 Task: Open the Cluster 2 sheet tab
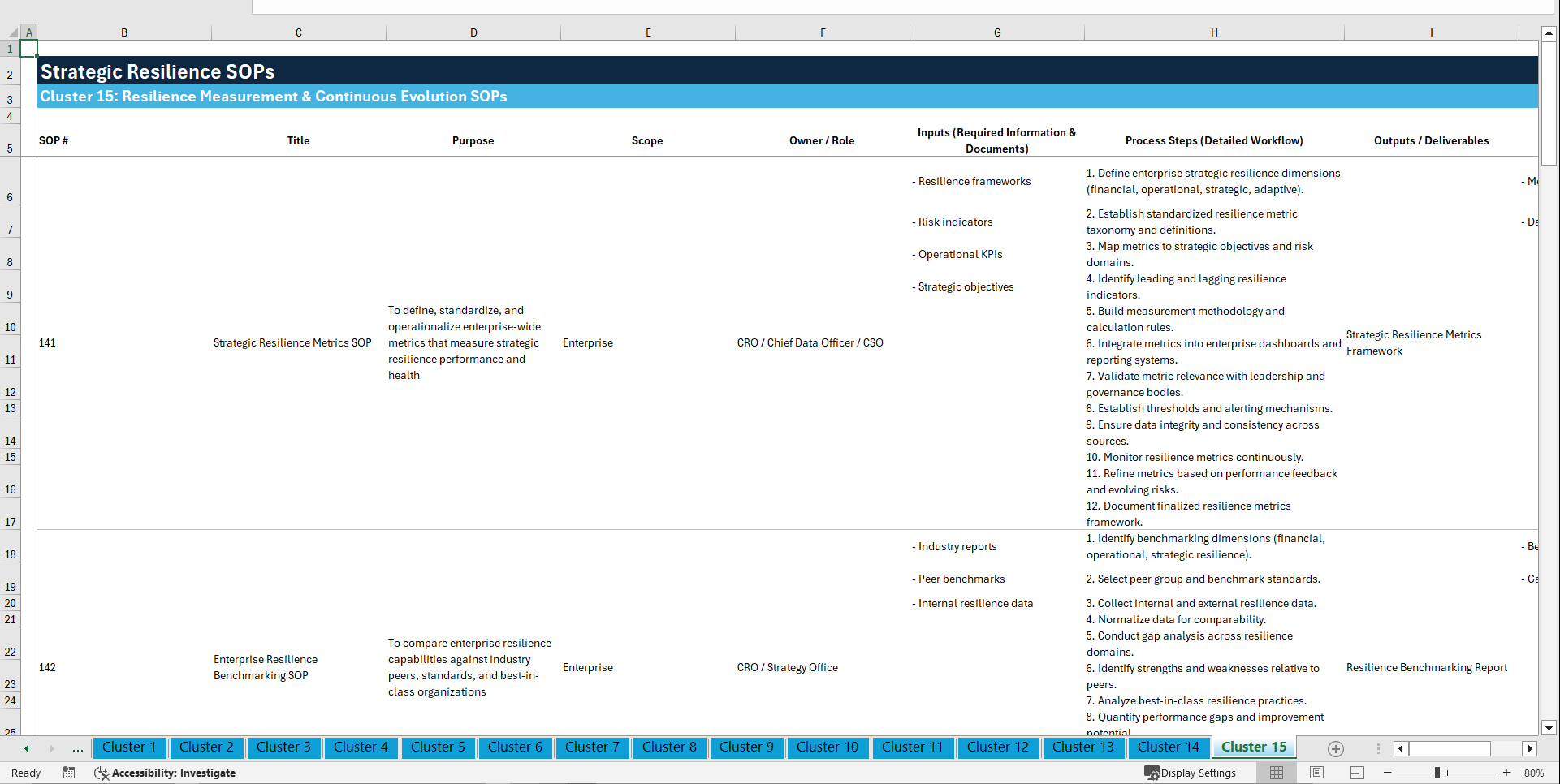click(x=206, y=747)
